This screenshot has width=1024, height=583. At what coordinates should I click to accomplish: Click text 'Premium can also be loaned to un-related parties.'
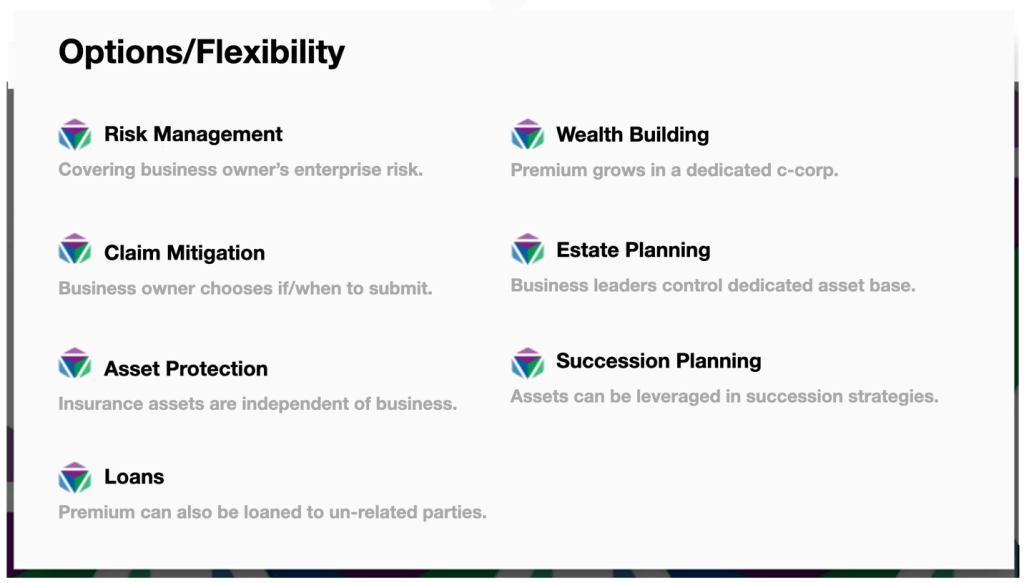click(x=272, y=512)
